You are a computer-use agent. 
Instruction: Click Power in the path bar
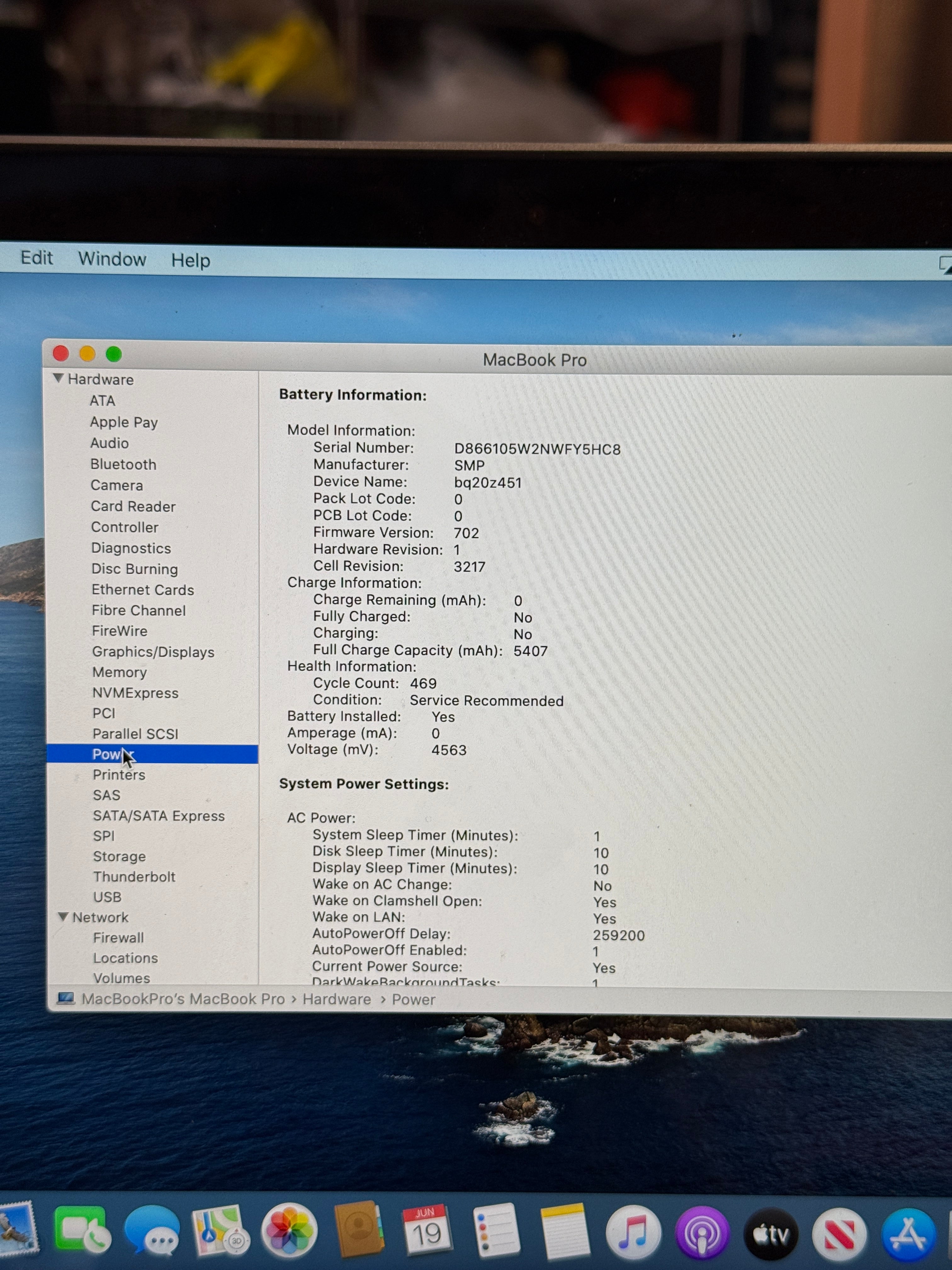pyautogui.click(x=414, y=999)
